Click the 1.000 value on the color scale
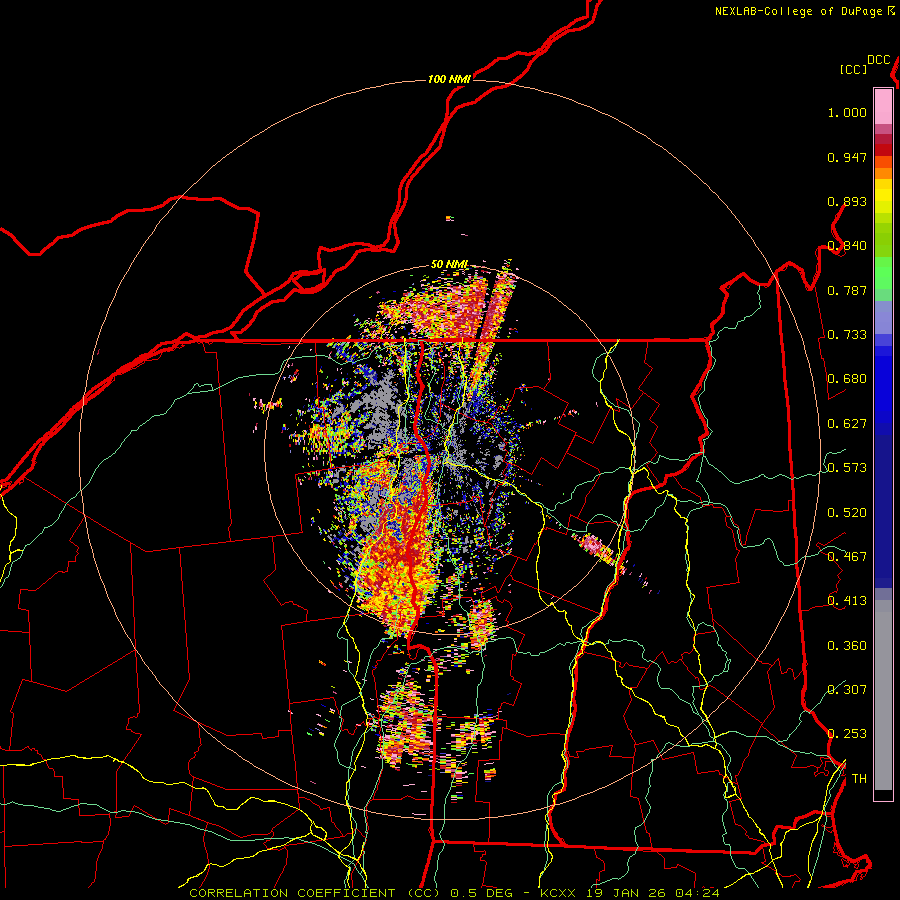The height and width of the screenshot is (900, 900). 847,113
